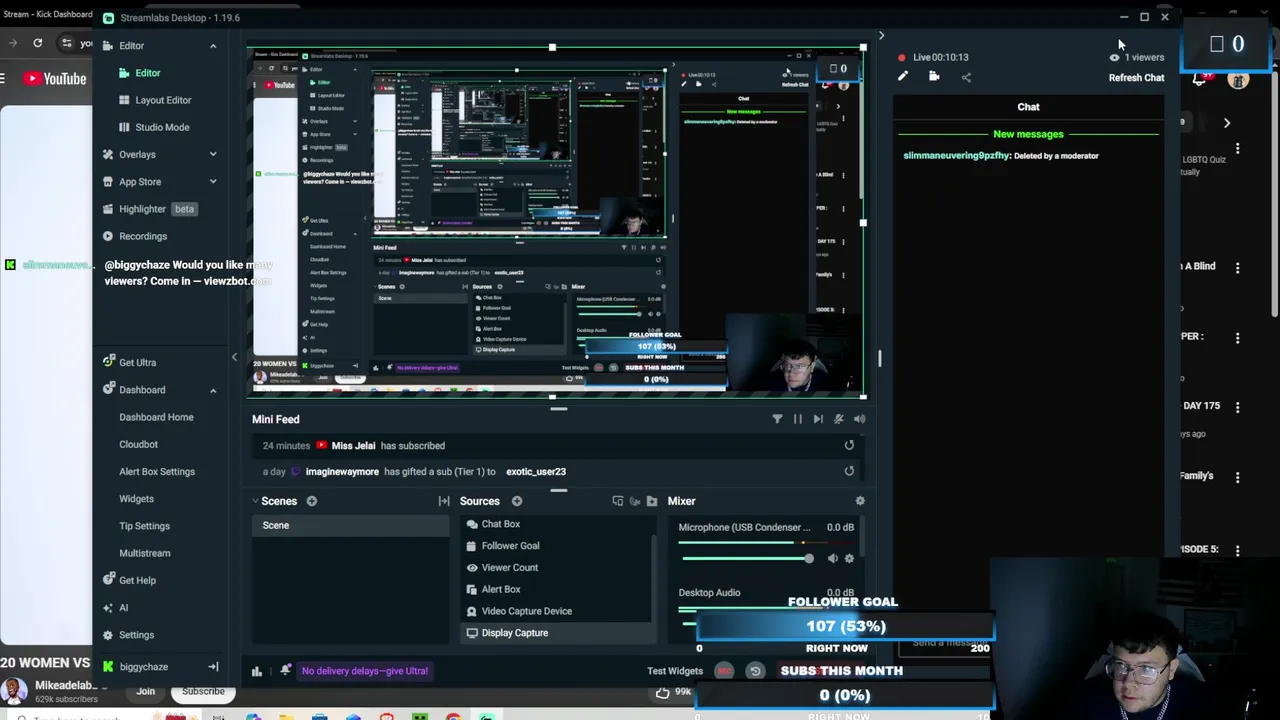1280x720 pixels.
Task: Toggle viewer count eye icon
Action: [x=1114, y=57]
